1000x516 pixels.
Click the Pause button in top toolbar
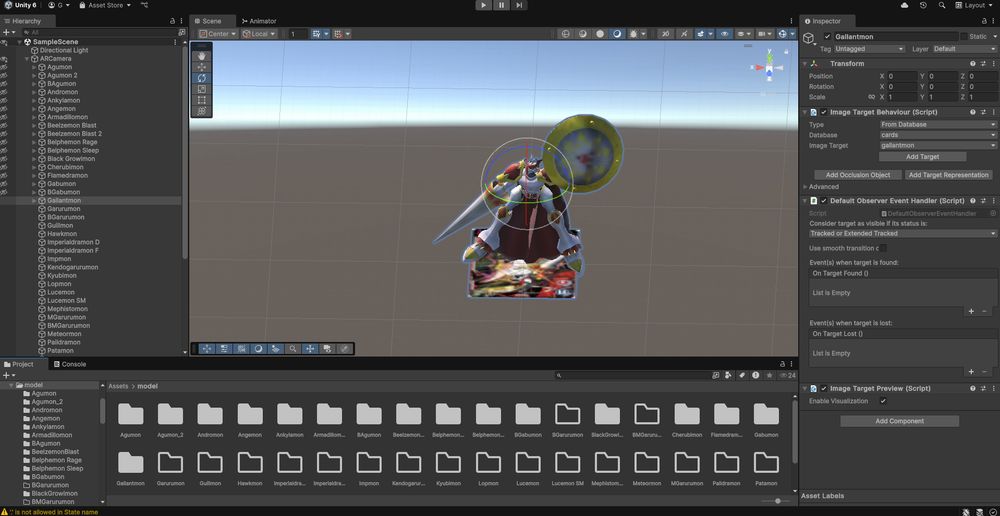pos(501,5)
